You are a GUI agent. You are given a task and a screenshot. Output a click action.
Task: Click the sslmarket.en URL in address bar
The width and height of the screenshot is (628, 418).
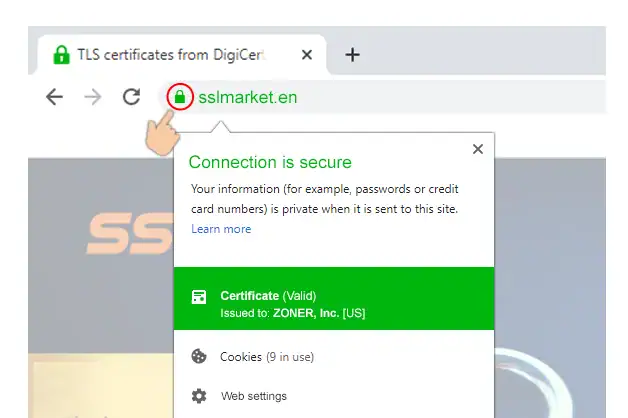click(248, 97)
